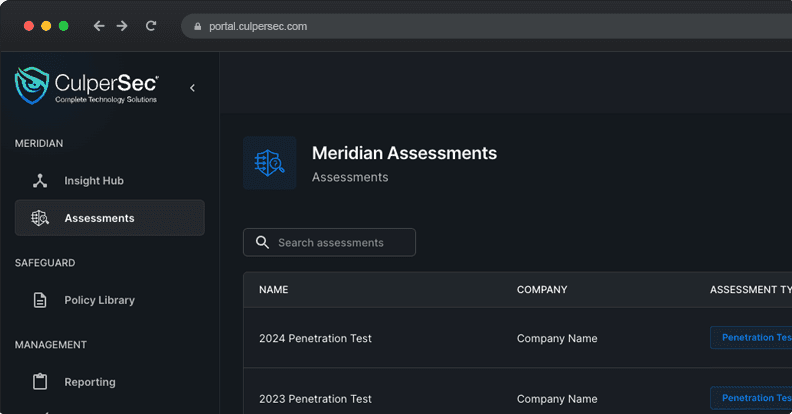Open the 2024 Penetration Test row
This screenshot has height=414, width=792.
coord(518,338)
